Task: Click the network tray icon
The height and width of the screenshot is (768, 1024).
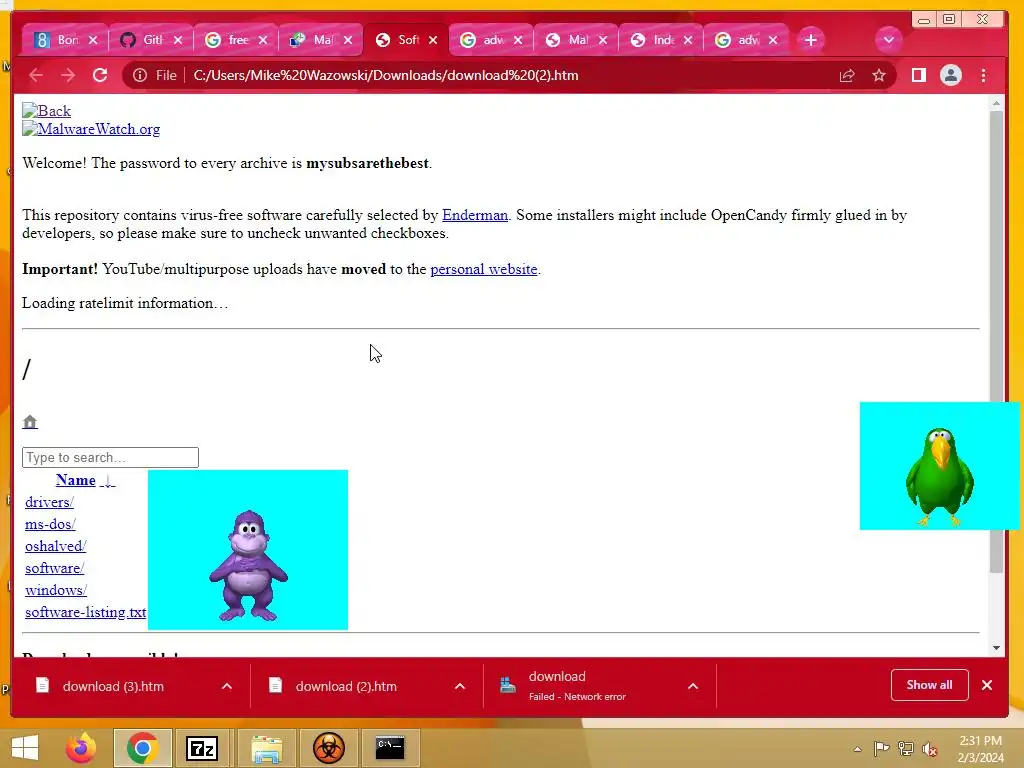Action: pyautogui.click(x=906, y=749)
